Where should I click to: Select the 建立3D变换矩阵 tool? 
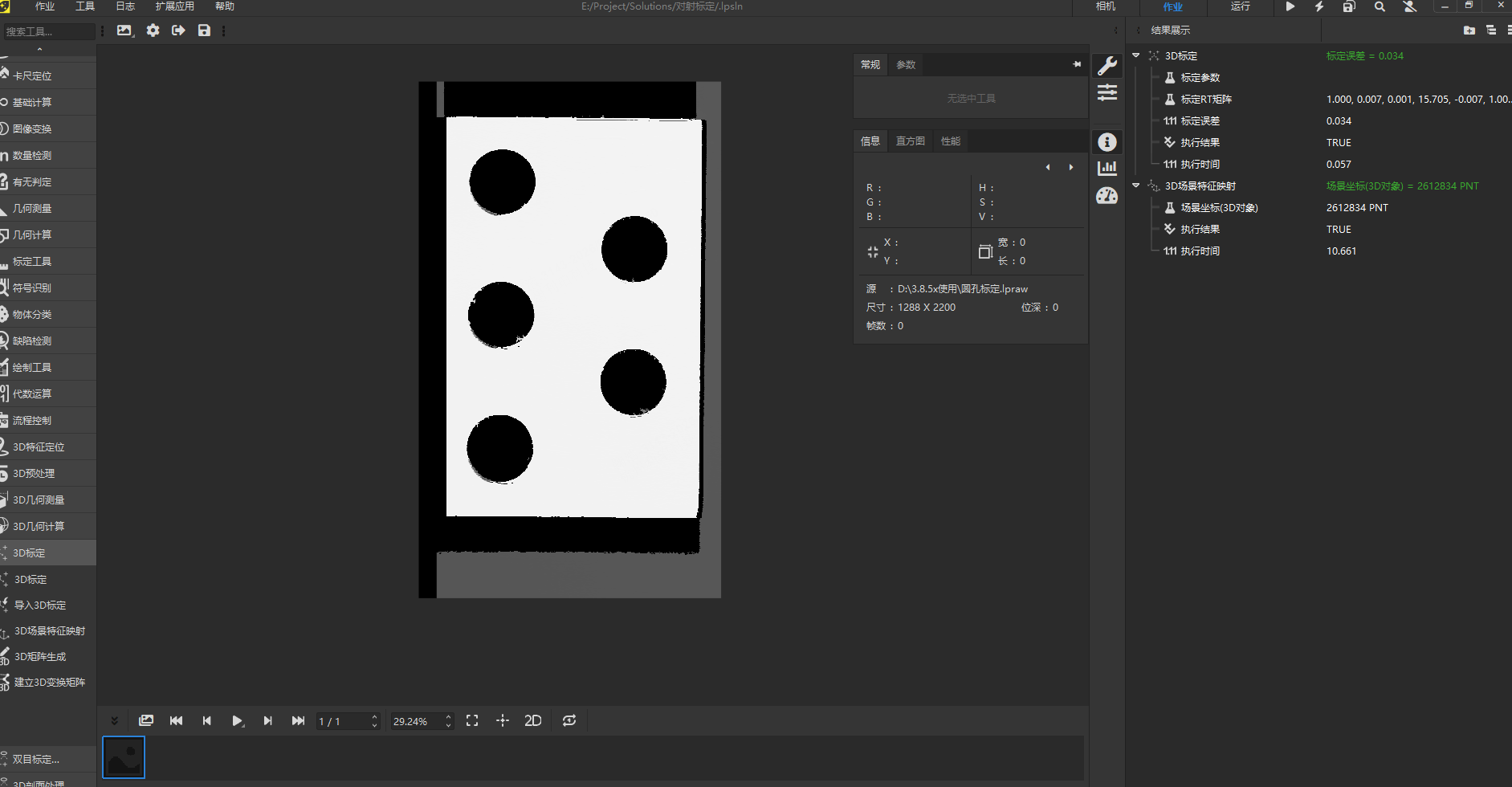pyautogui.click(x=48, y=682)
